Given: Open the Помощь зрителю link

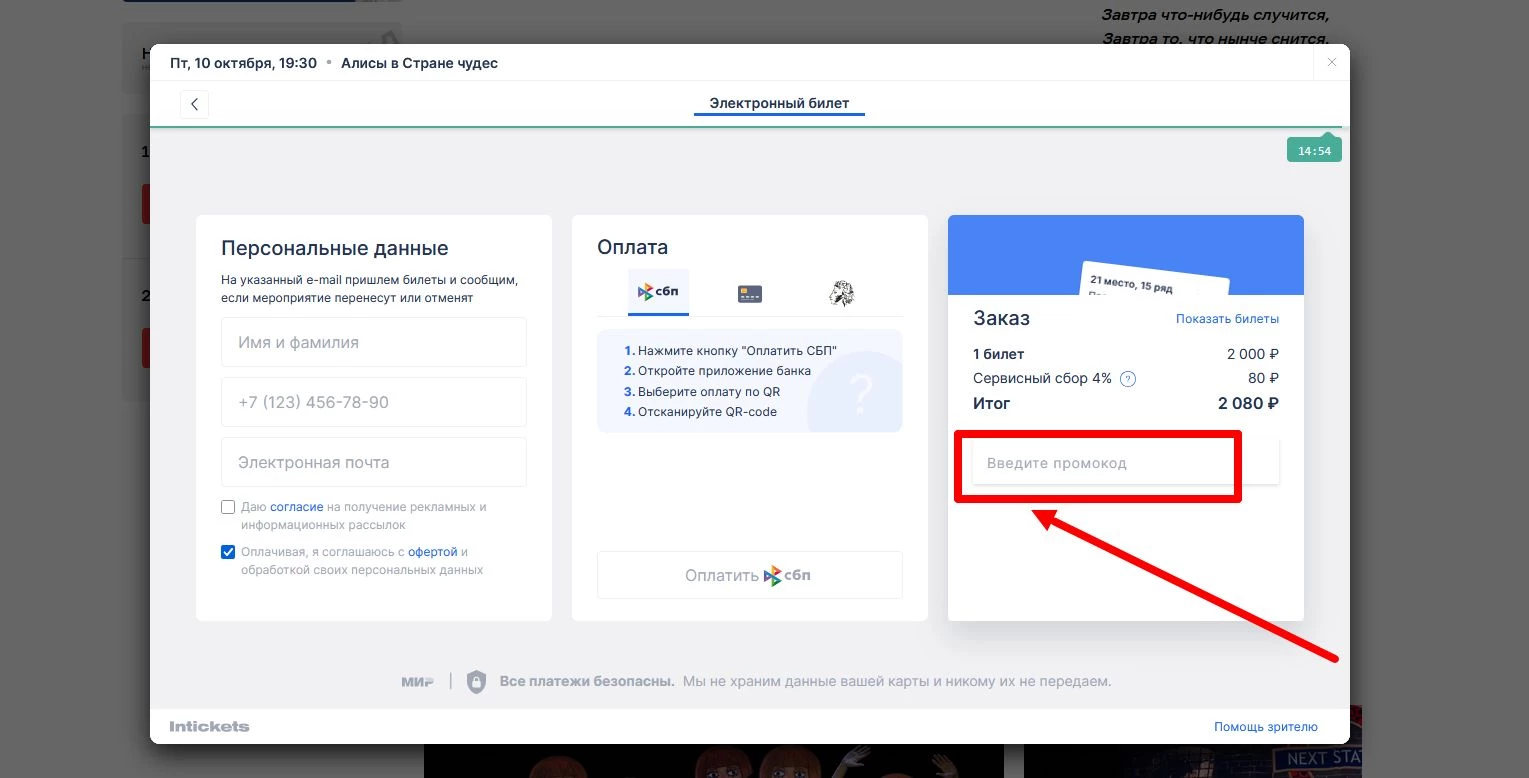Looking at the screenshot, I should (1265, 727).
